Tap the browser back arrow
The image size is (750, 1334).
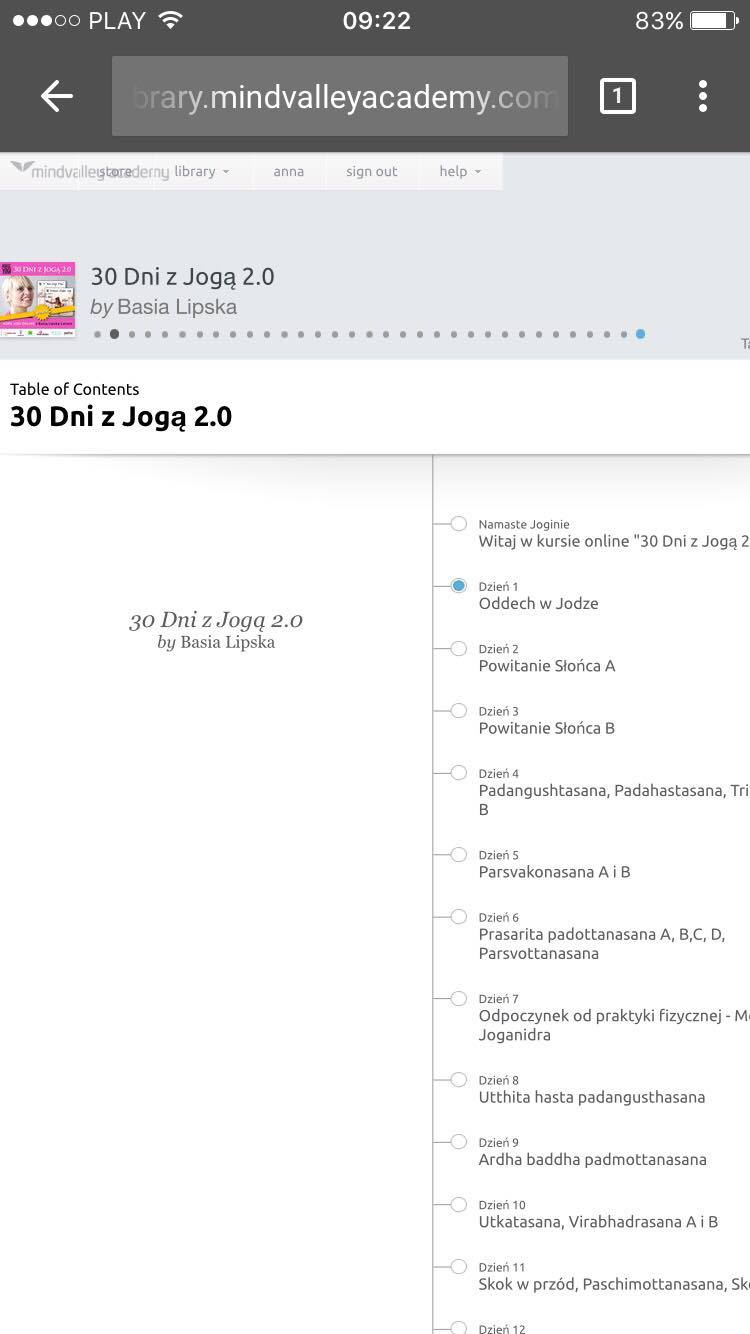point(57,96)
